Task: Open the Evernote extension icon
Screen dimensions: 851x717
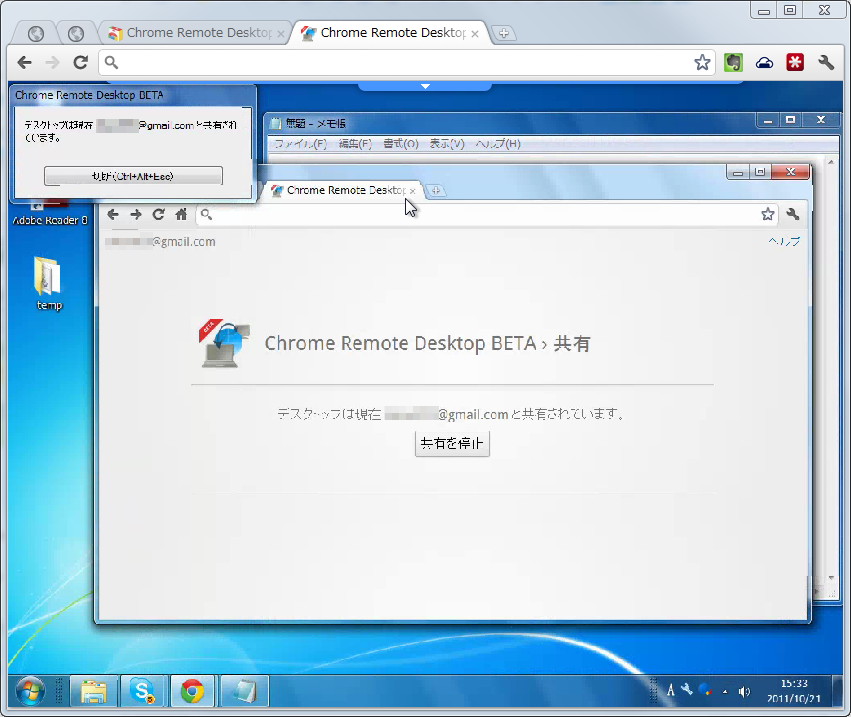Action: pyautogui.click(x=733, y=62)
